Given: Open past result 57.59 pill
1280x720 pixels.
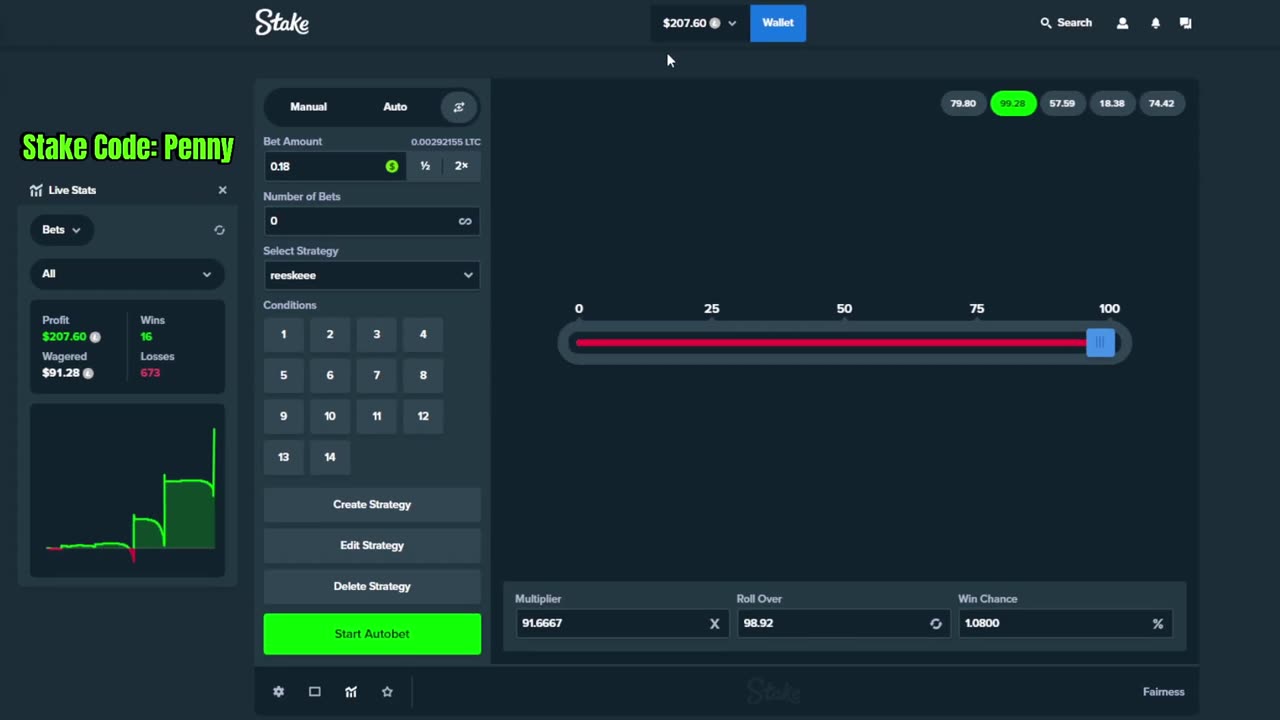Looking at the screenshot, I should [1062, 104].
